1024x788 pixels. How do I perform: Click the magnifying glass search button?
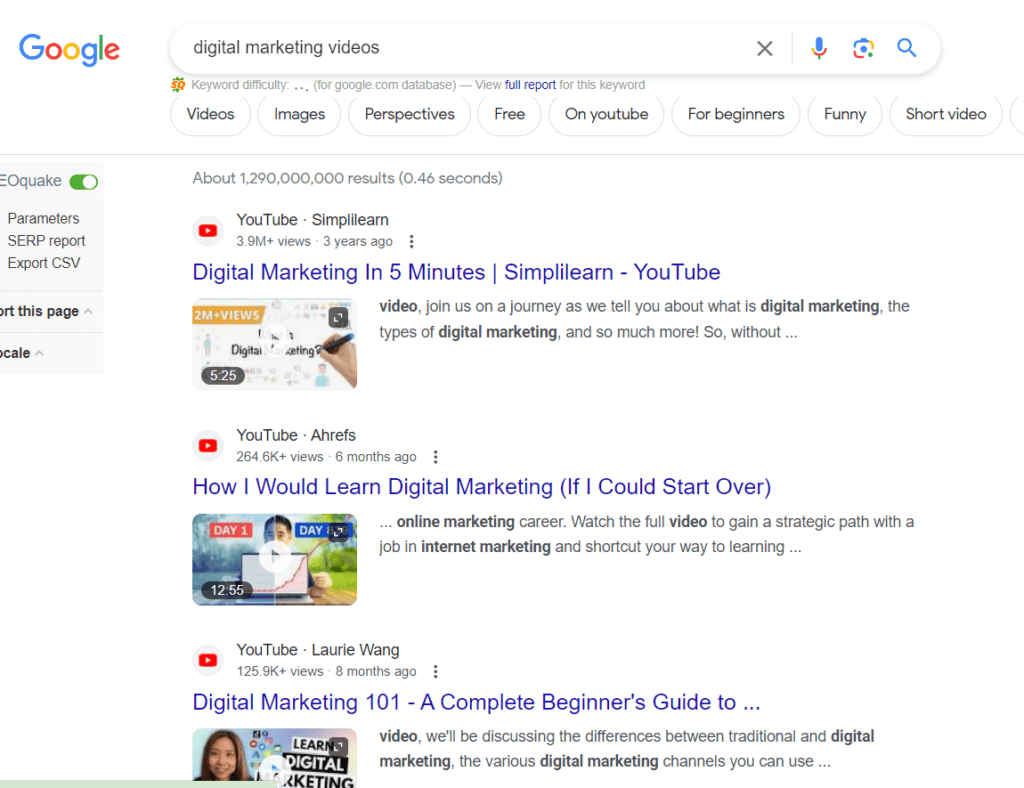(906, 48)
